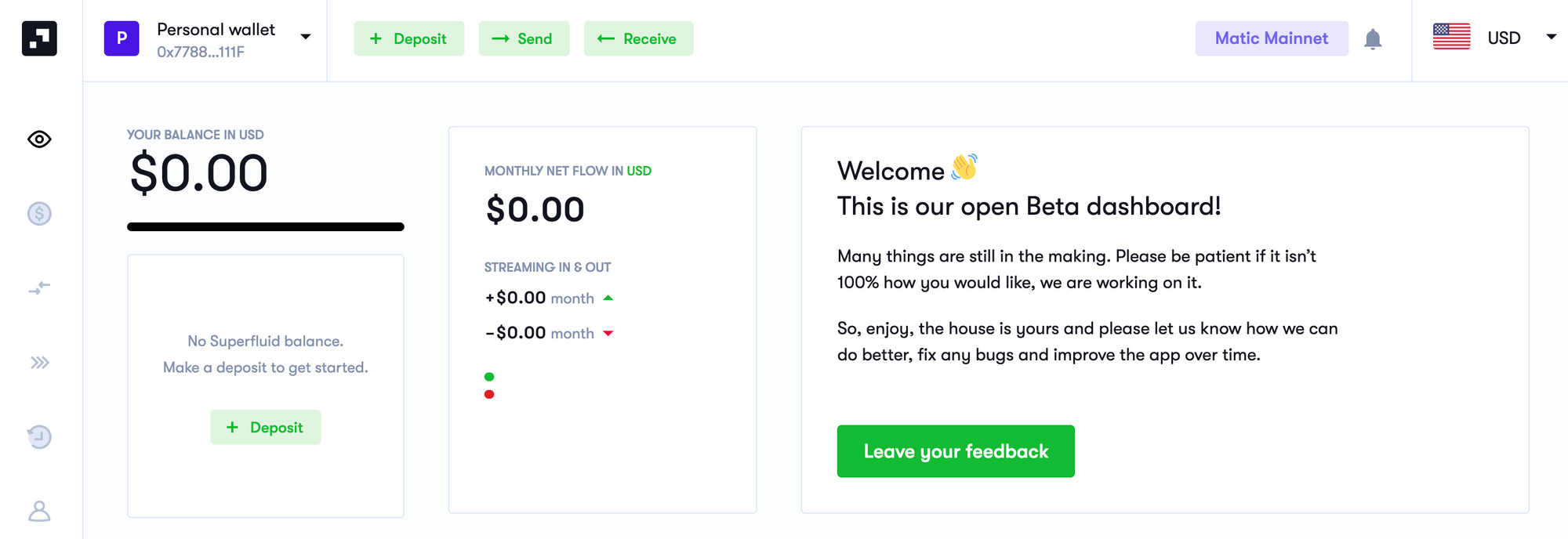Click the streaming-in green up triangle
This screenshot has width=1568, height=539.
[x=608, y=298]
